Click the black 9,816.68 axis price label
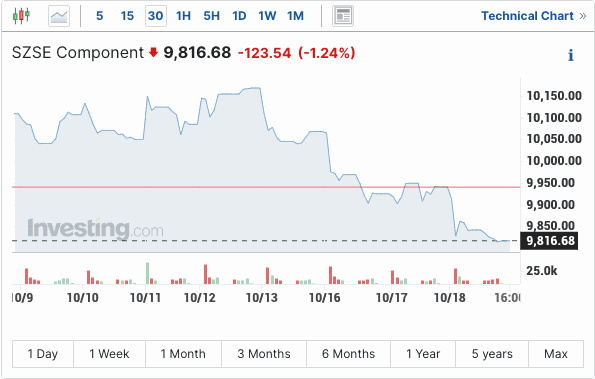Image resolution: width=595 pixels, height=379 pixels. 549,241
